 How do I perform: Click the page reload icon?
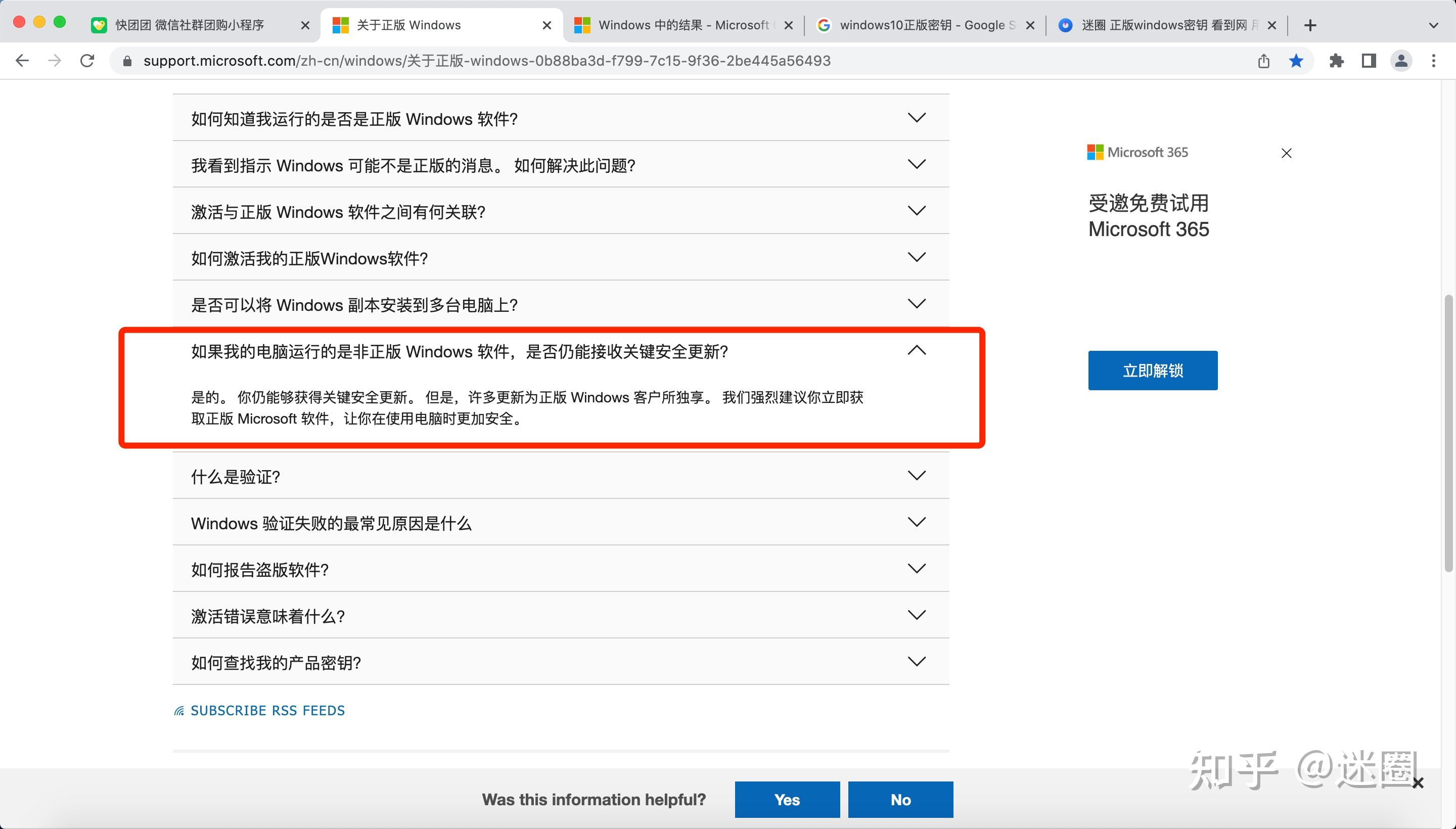pyautogui.click(x=87, y=60)
